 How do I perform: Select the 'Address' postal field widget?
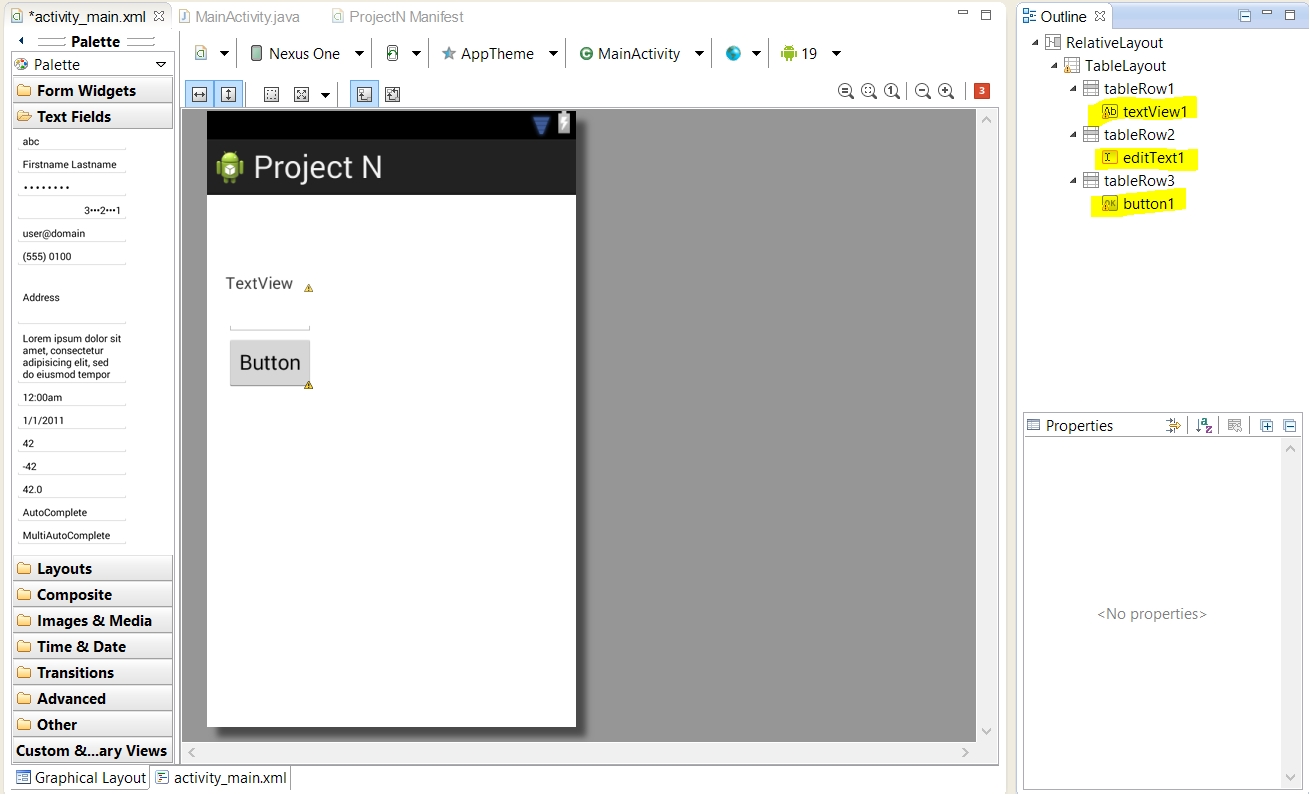(x=72, y=298)
